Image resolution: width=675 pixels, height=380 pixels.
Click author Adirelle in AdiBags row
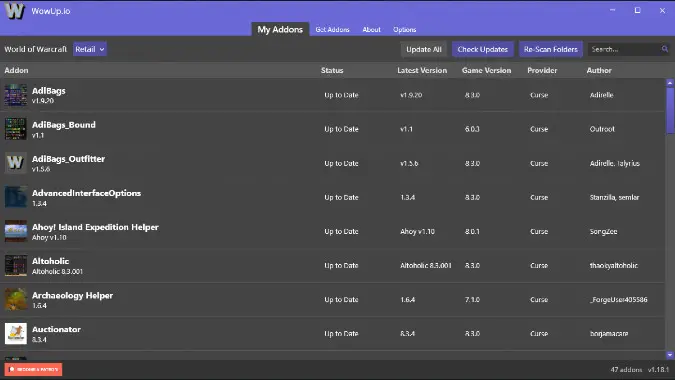click(601, 95)
